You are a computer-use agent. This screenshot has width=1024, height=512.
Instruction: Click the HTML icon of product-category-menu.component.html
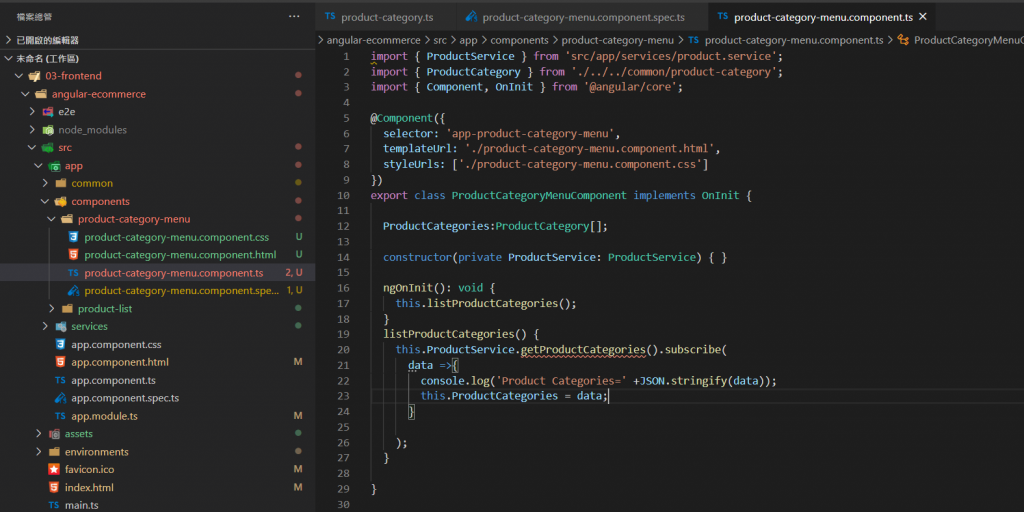pyautogui.click(x=73, y=255)
